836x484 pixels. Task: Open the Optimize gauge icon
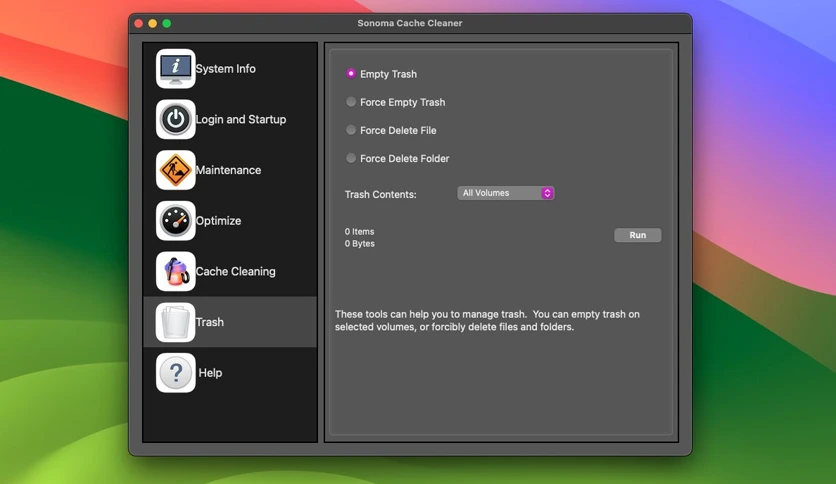175,221
